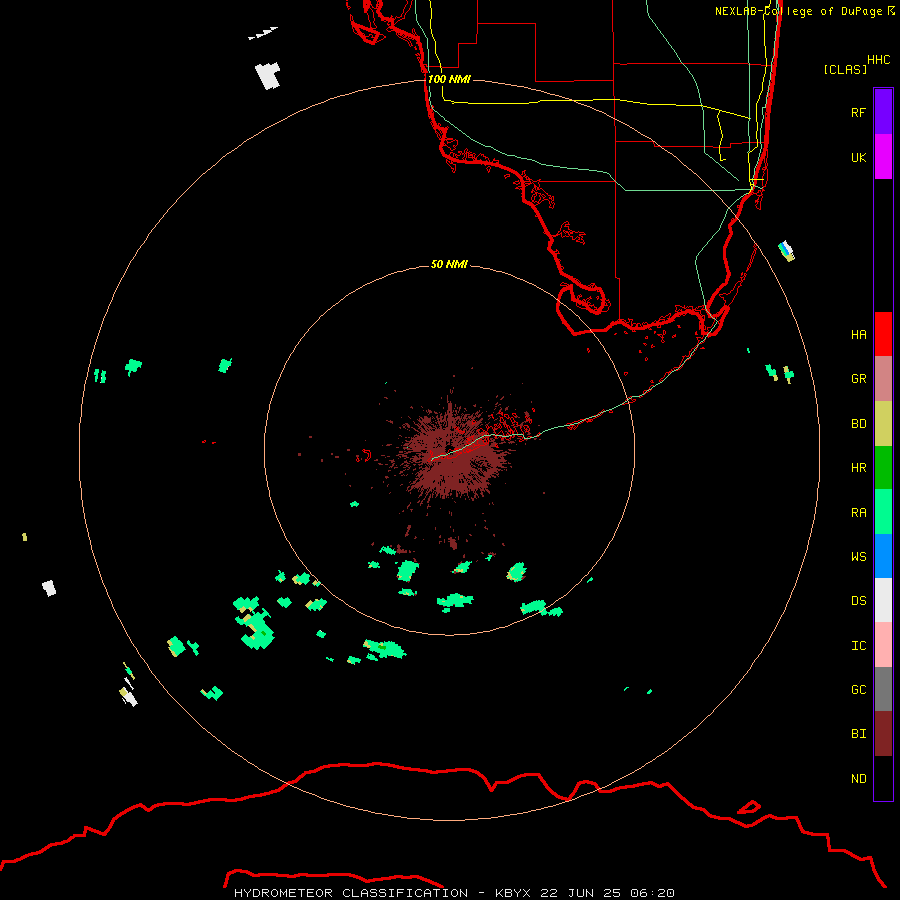The width and height of the screenshot is (900, 900).
Task: Click the WS legend label
Action: pyautogui.click(x=858, y=556)
